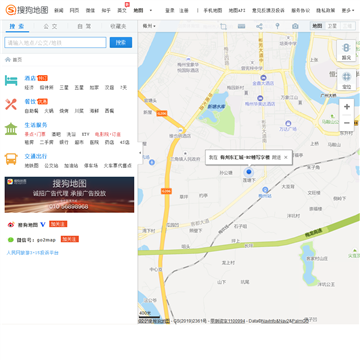Click the camera snapshot icon
This screenshot has width=360, height=360.
pos(295,26)
